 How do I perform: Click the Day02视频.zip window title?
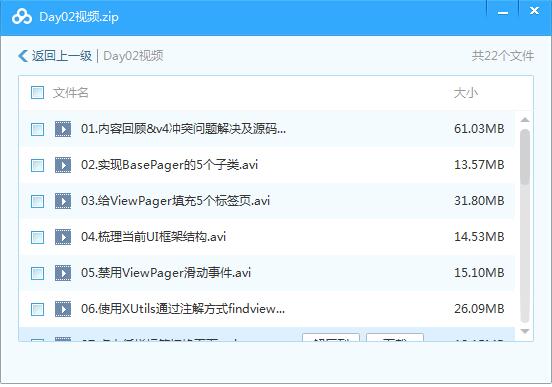click(79, 17)
